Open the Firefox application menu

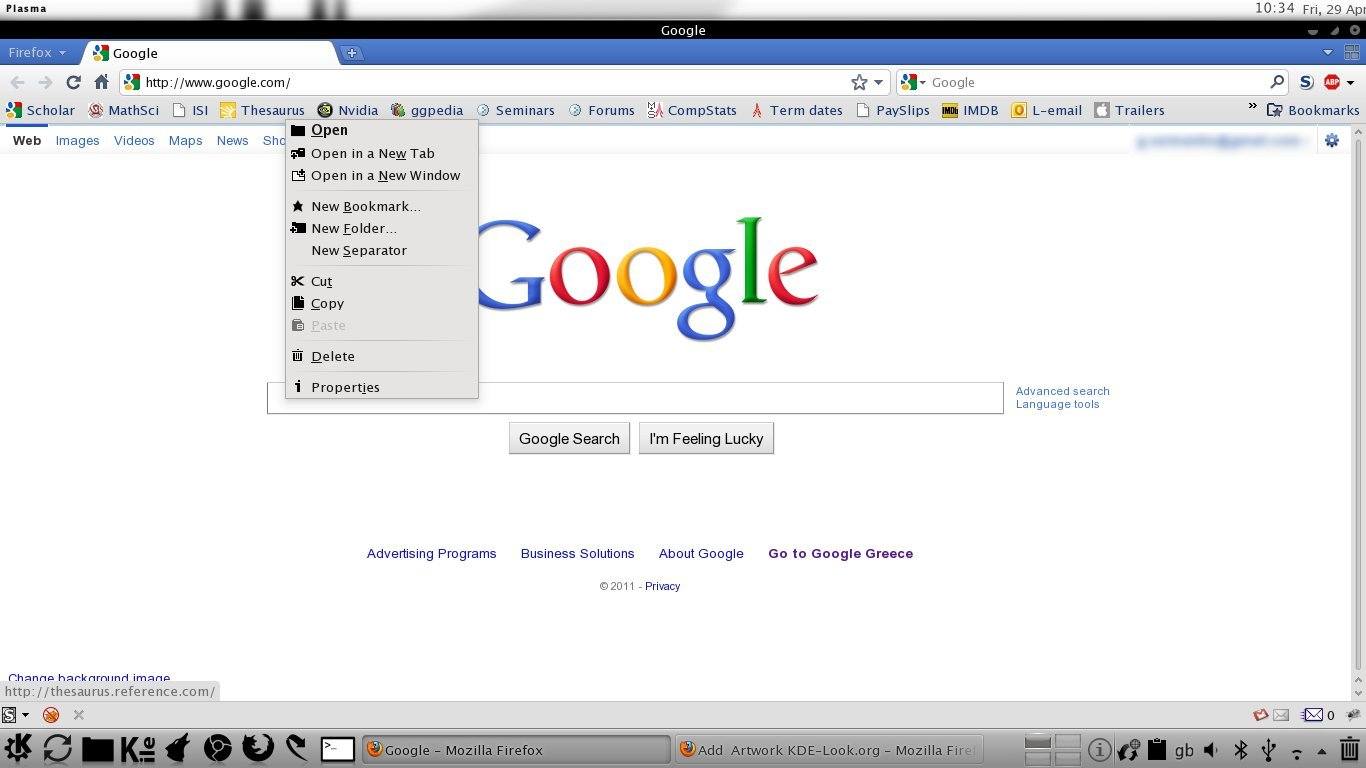coord(37,53)
